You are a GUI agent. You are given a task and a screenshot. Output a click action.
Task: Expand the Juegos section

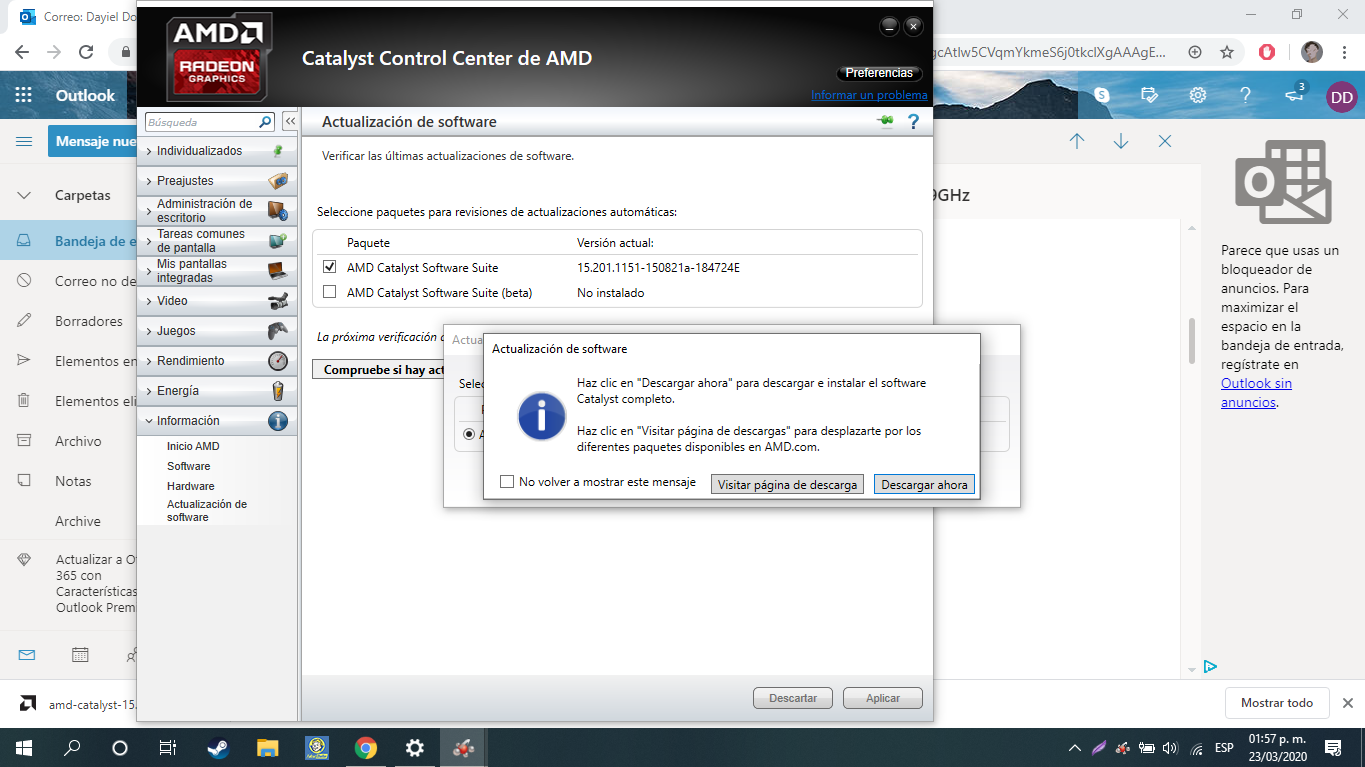coord(149,331)
